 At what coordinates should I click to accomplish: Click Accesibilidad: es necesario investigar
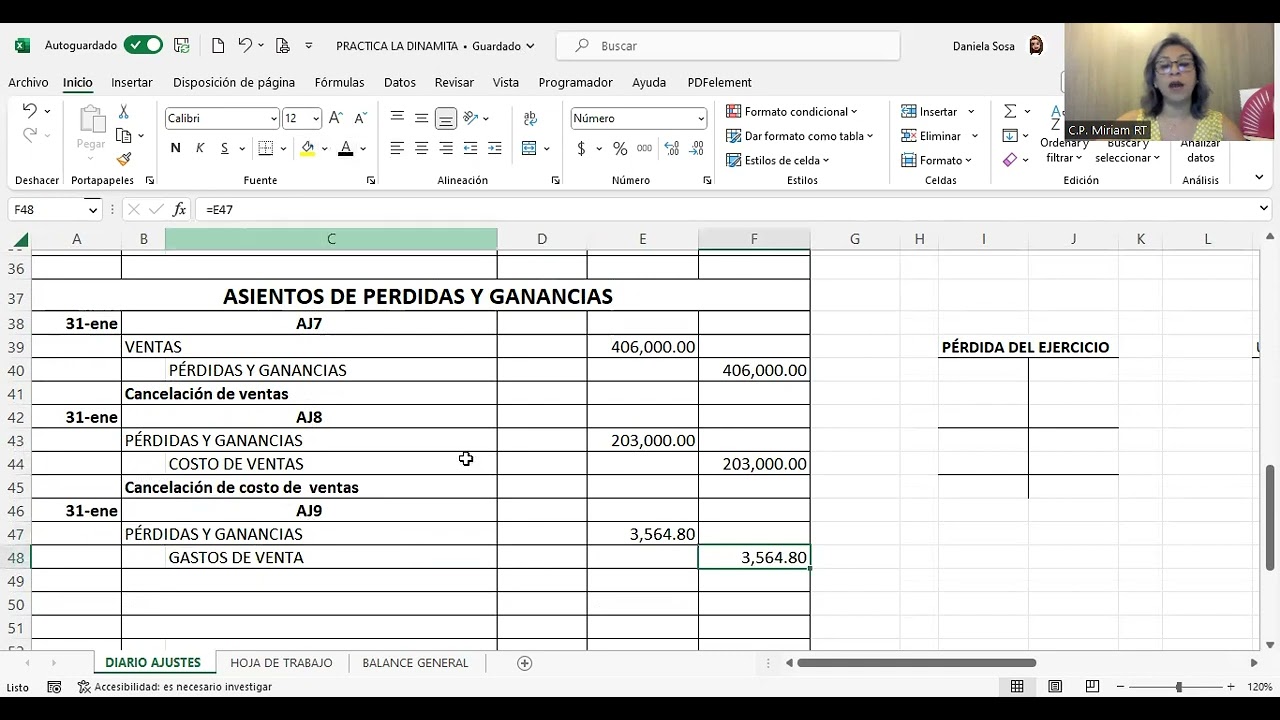[175, 687]
